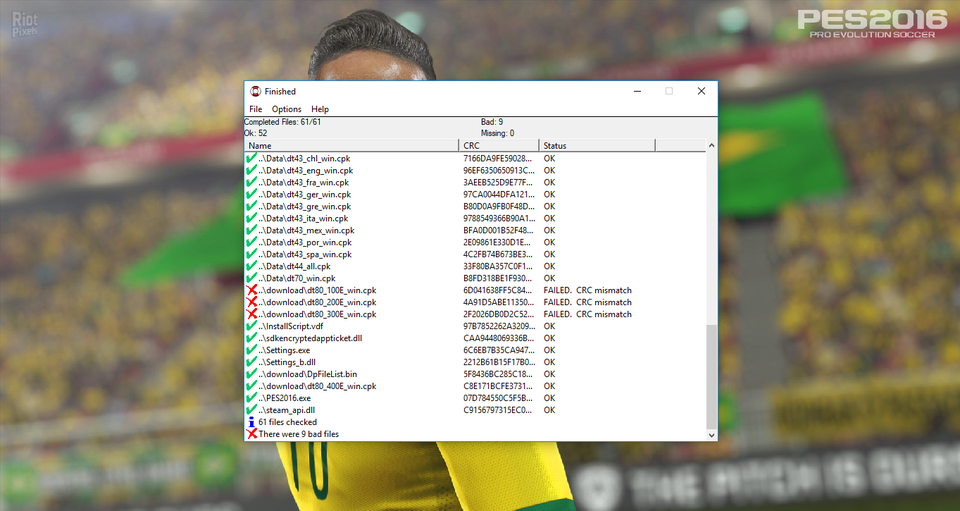This screenshot has width=960, height=511.
Task: Click green check icon for dt43_spa_win.cpk
Action: coord(252,254)
